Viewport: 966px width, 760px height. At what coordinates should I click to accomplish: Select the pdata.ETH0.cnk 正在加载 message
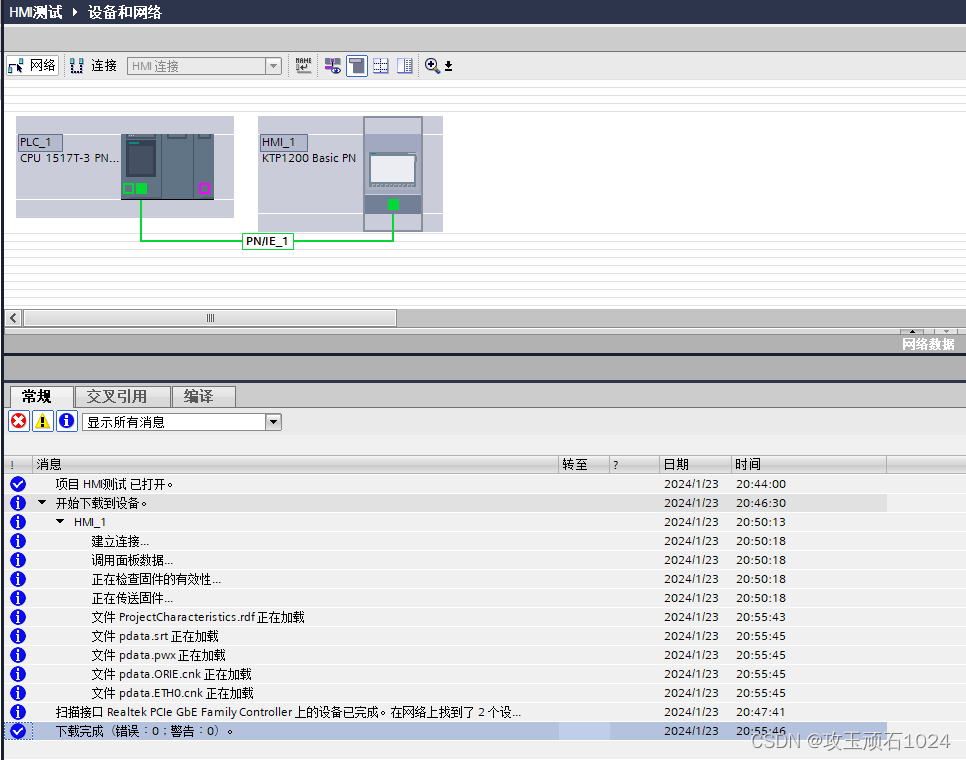pyautogui.click(x=446, y=693)
